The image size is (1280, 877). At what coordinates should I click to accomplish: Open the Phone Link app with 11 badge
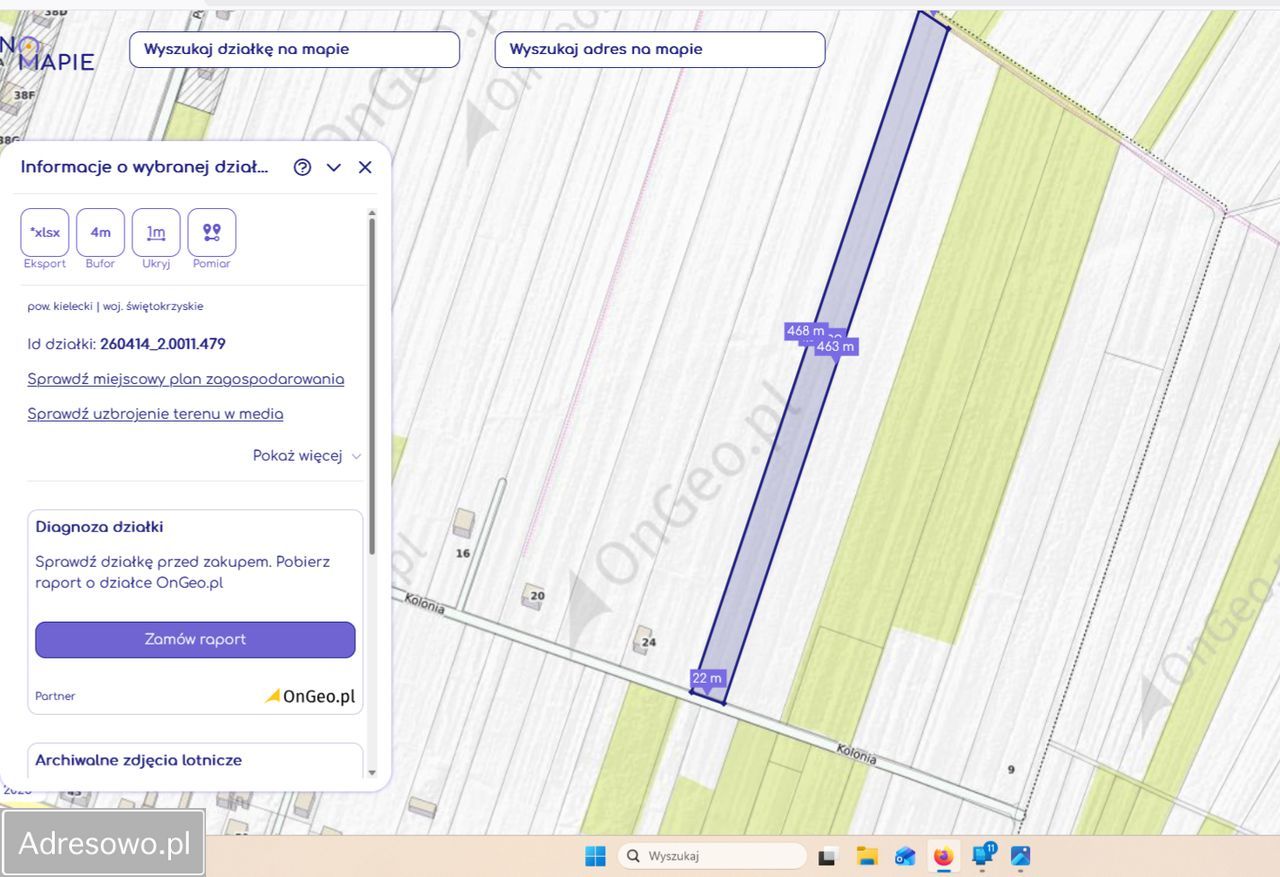point(983,855)
